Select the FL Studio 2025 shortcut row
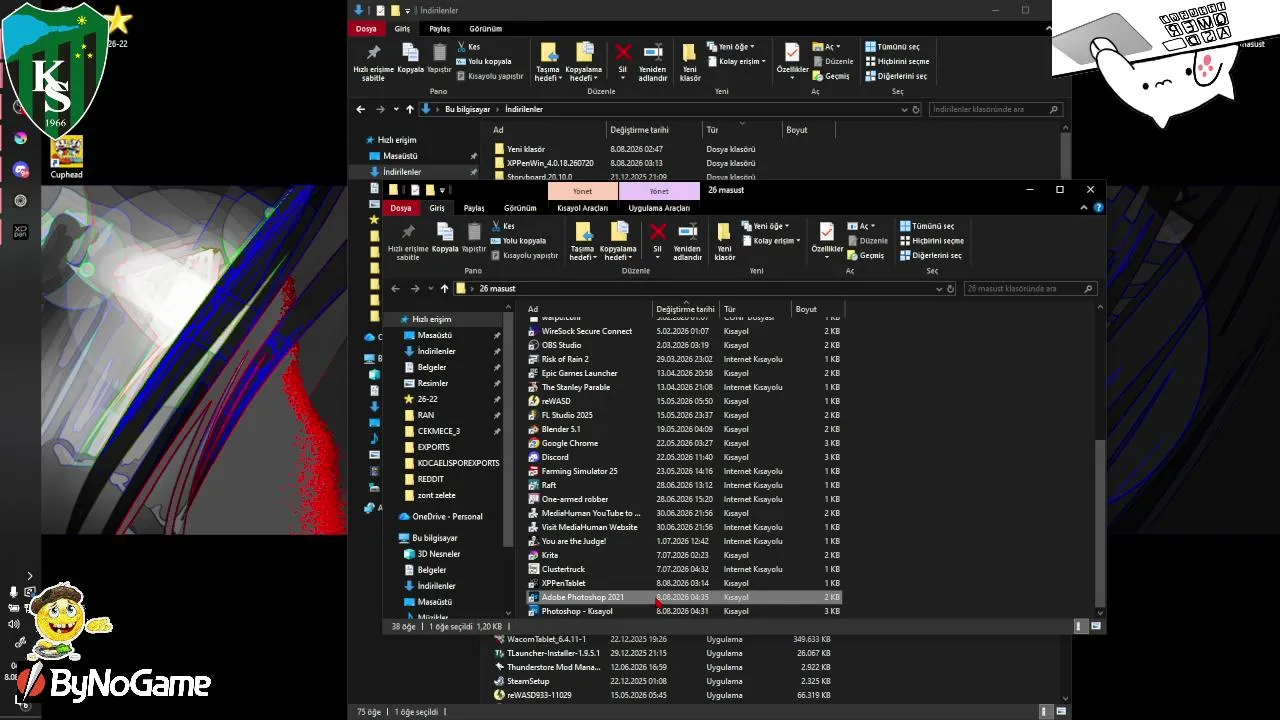 coord(684,415)
